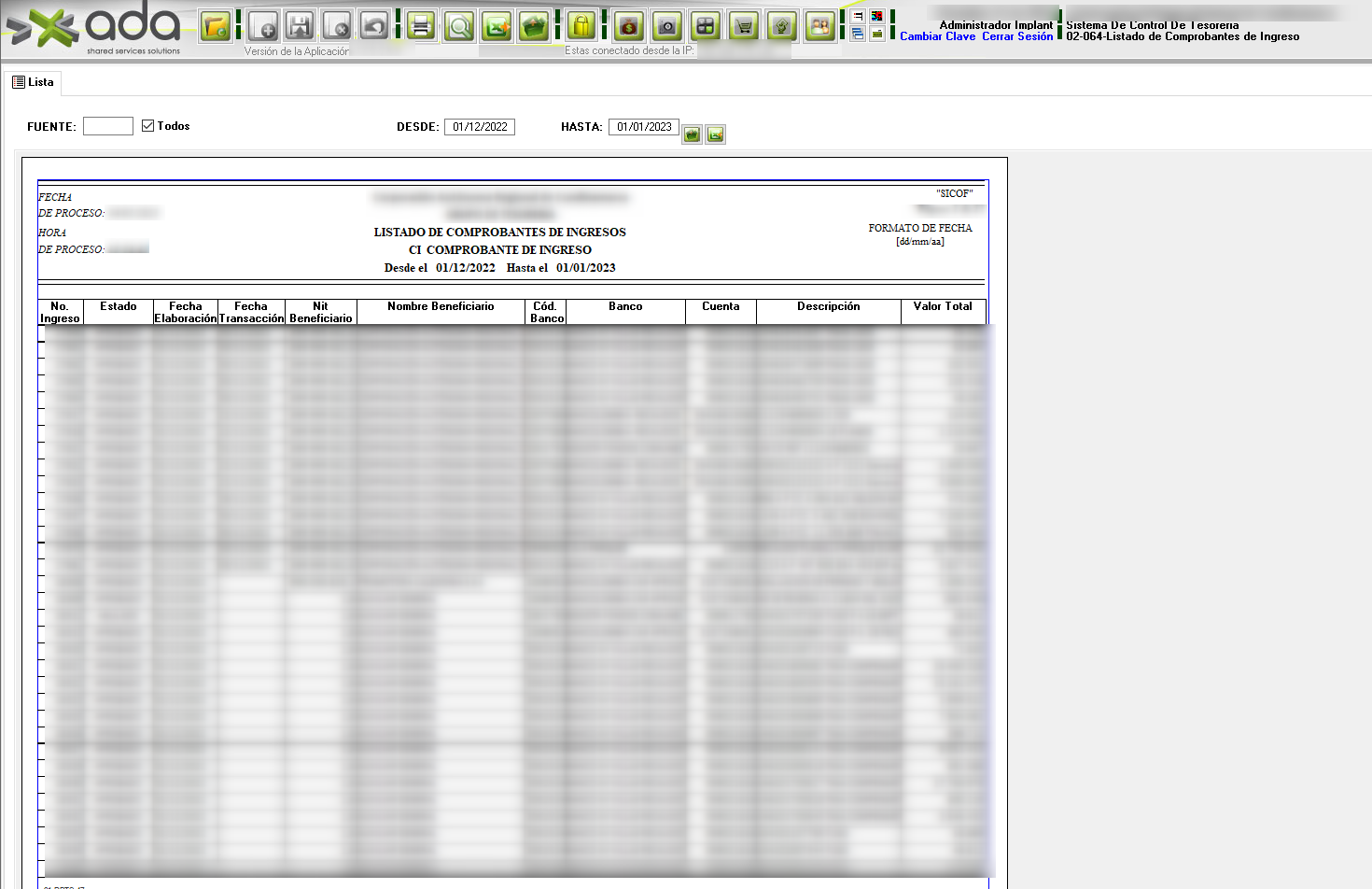Click the Cambiar Clave link
Screen dimensions: 1372x889
pos(937,36)
